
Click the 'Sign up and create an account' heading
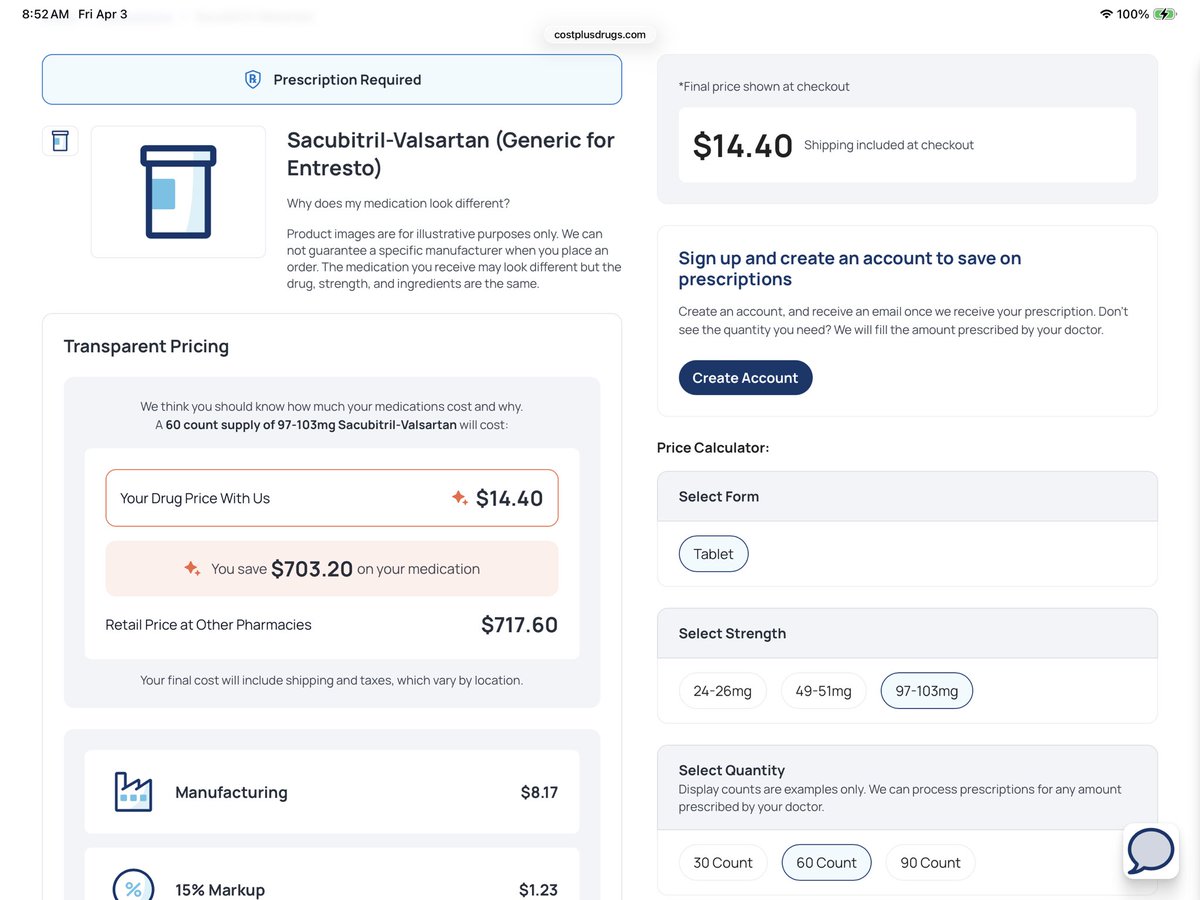pos(850,268)
